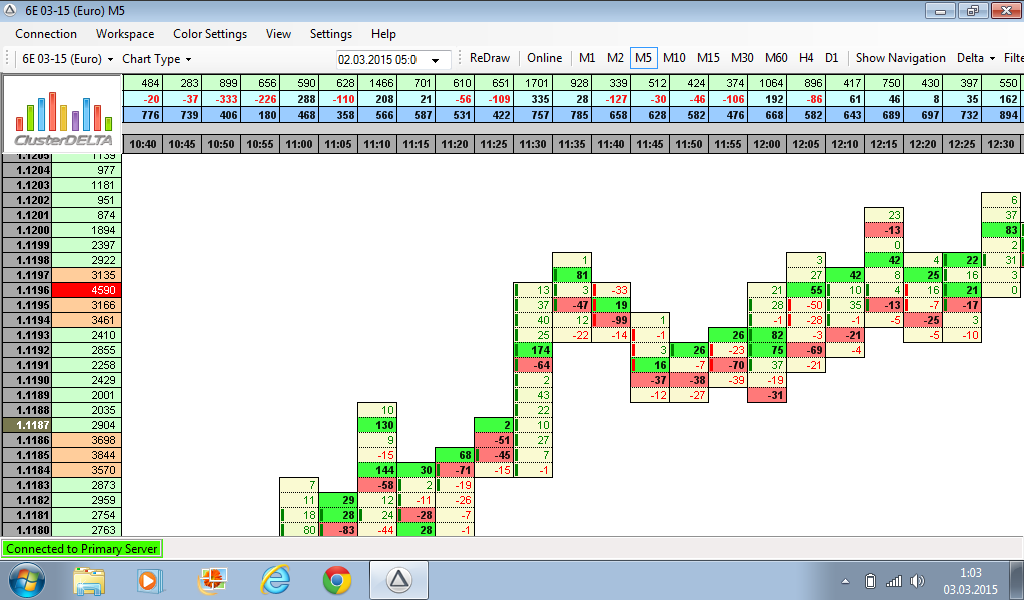Image resolution: width=1024 pixels, height=600 pixels.
Task: Click the volume speaker tray icon
Action: click(x=918, y=580)
